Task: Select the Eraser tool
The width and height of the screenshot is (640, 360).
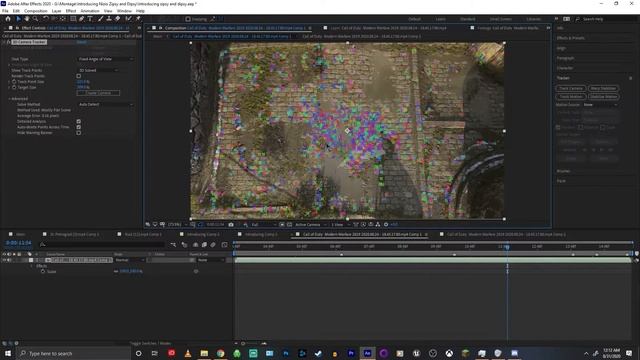Action: click(118, 19)
